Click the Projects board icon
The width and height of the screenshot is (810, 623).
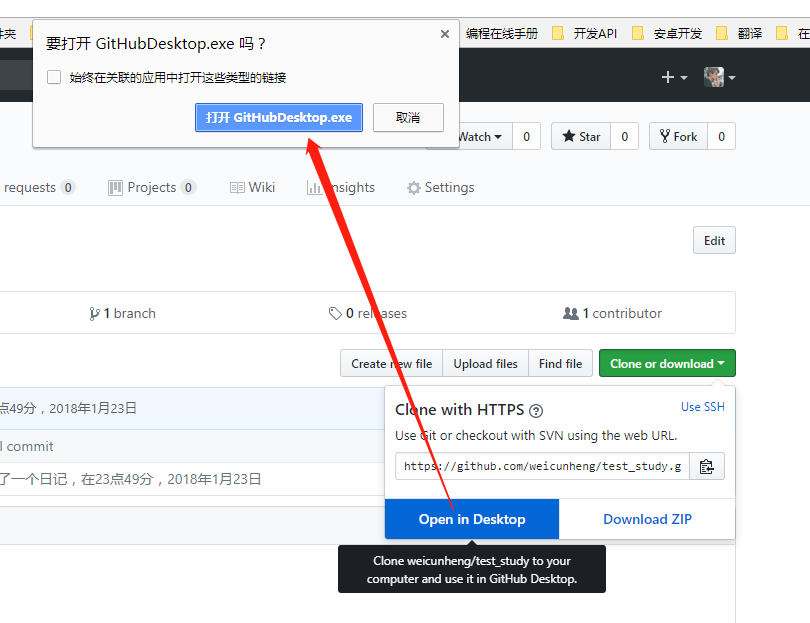[x=115, y=188]
